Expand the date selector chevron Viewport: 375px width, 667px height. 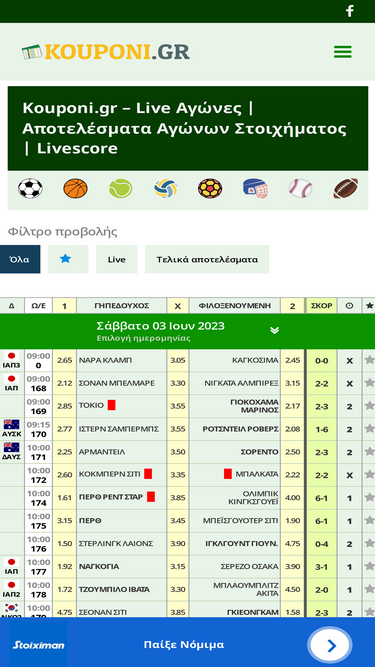(x=275, y=331)
